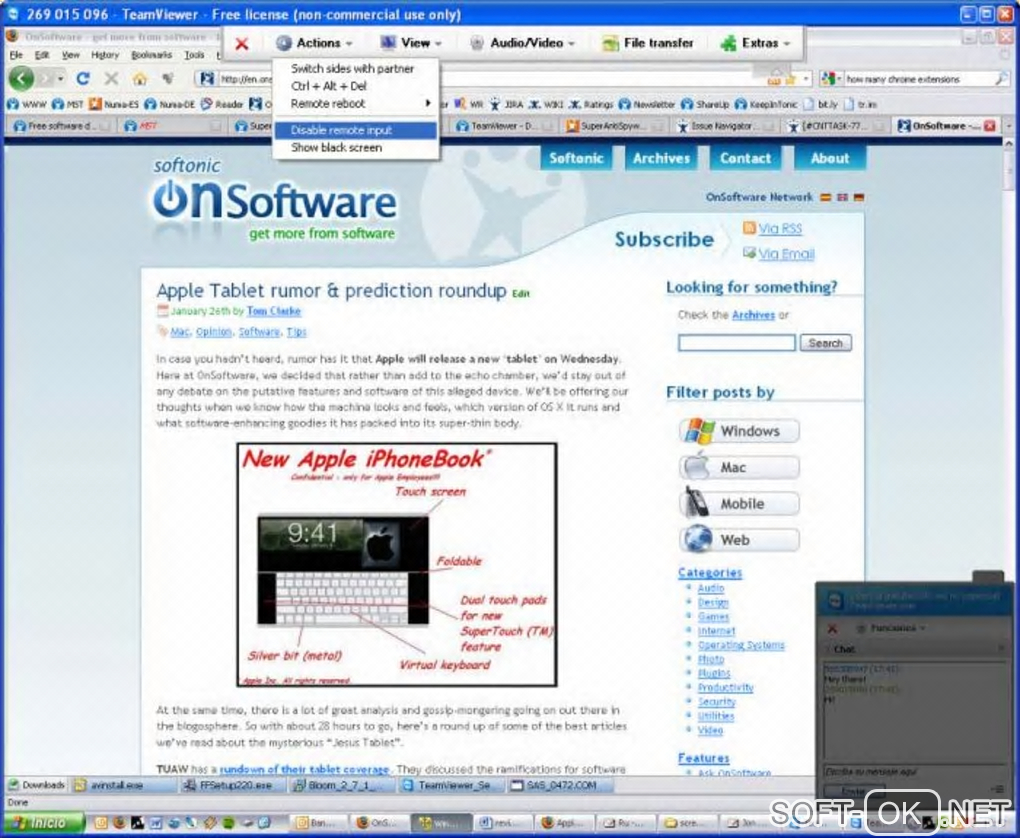Subscribe Via RSS link
1020x838 pixels.
point(780,228)
